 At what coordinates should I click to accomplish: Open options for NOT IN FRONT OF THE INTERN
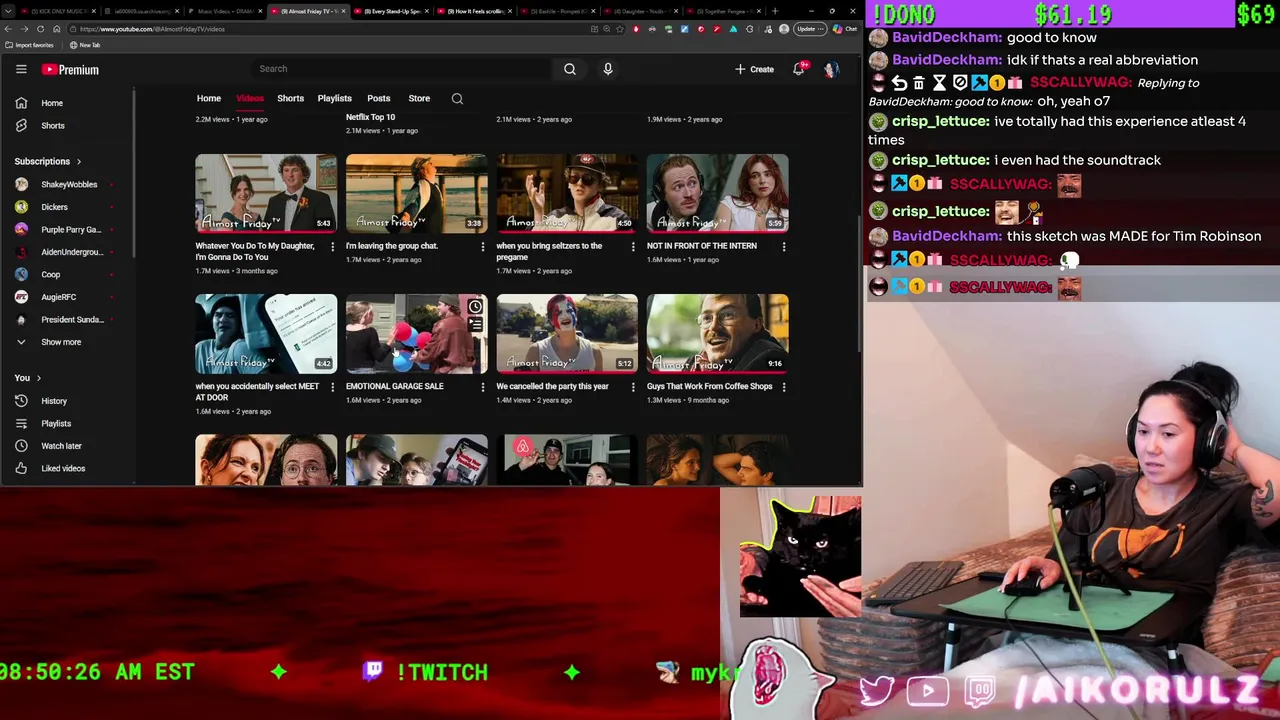click(783, 246)
